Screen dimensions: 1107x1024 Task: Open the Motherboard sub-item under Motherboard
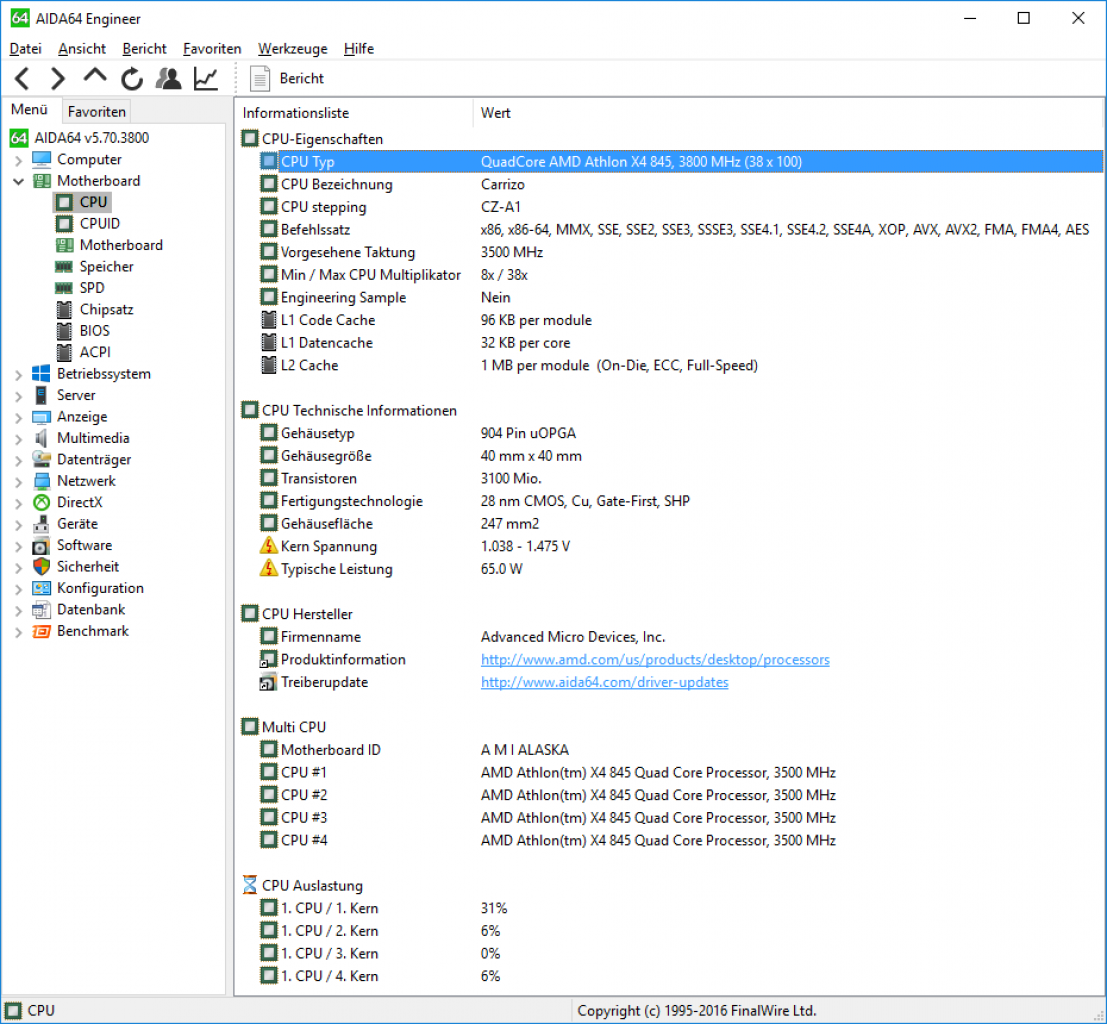coord(121,245)
